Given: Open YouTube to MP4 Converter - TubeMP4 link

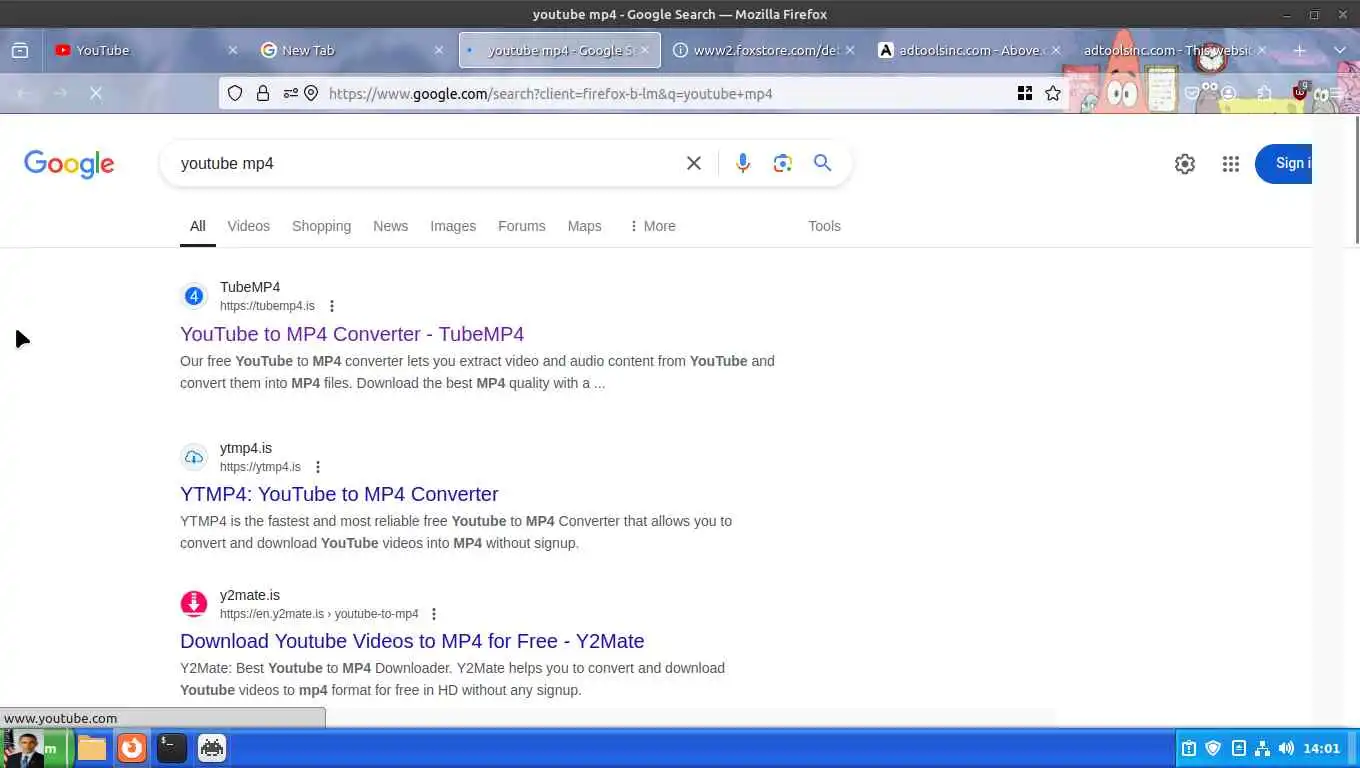Looking at the screenshot, I should click(352, 334).
